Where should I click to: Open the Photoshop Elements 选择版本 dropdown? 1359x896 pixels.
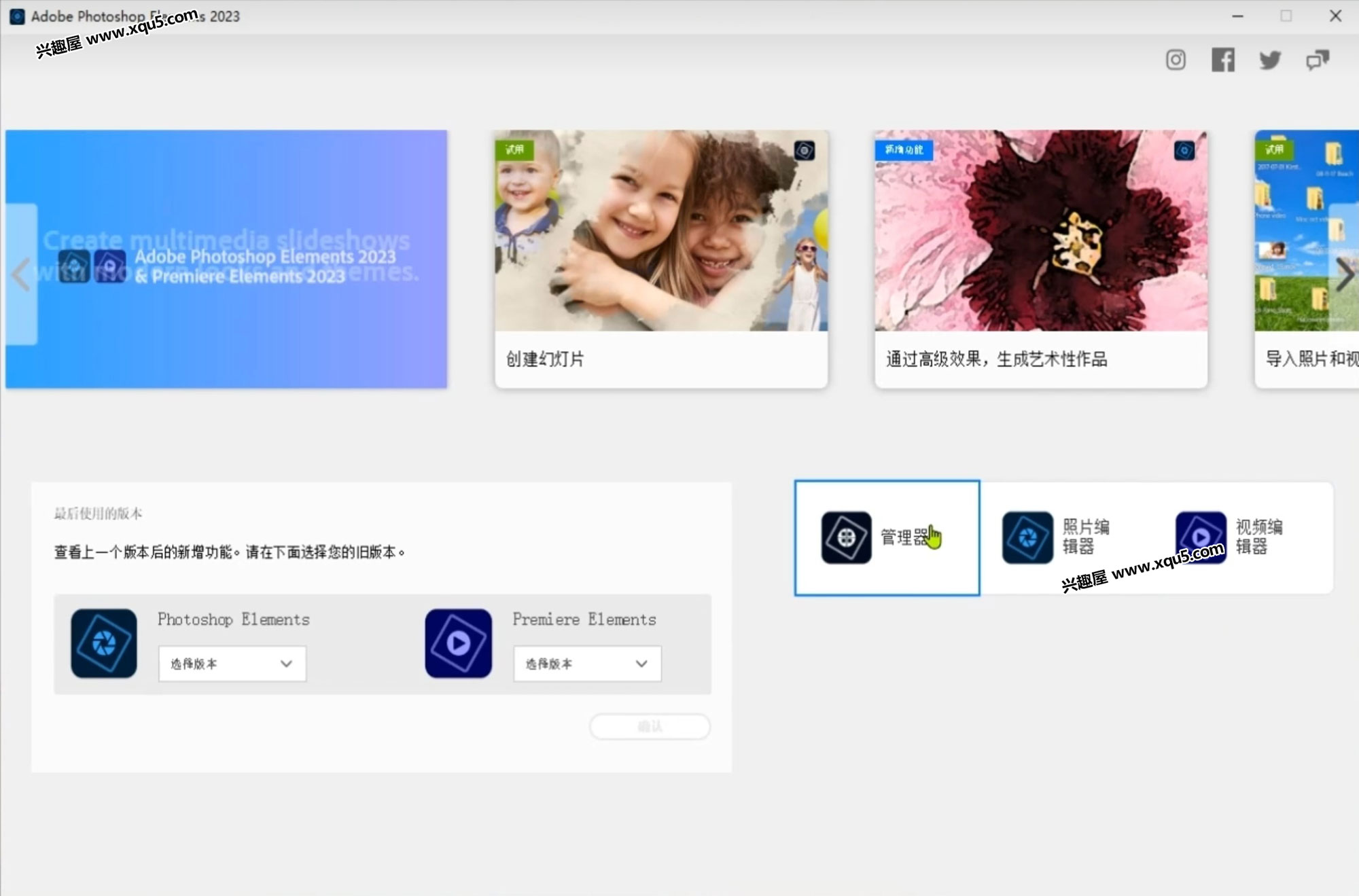point(232,664)
